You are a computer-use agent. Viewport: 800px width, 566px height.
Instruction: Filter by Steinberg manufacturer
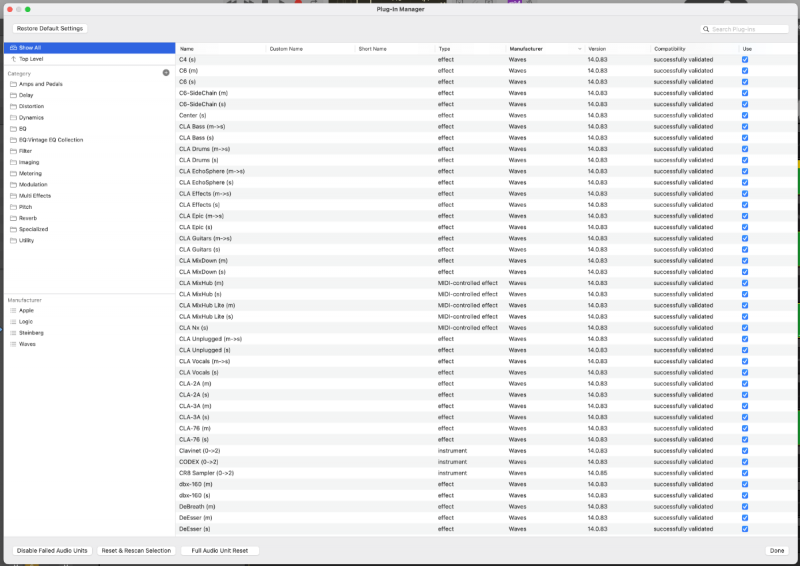(31, 333)
